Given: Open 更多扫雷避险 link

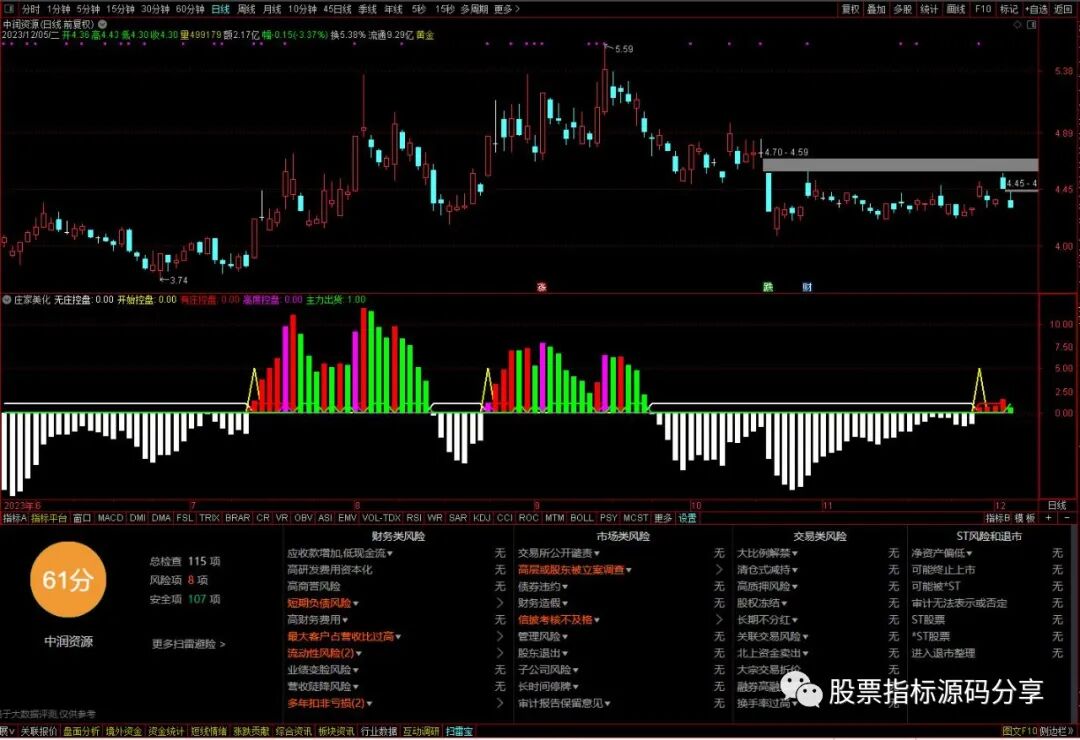Looking at the screenshot, I should tap(188, 644).
